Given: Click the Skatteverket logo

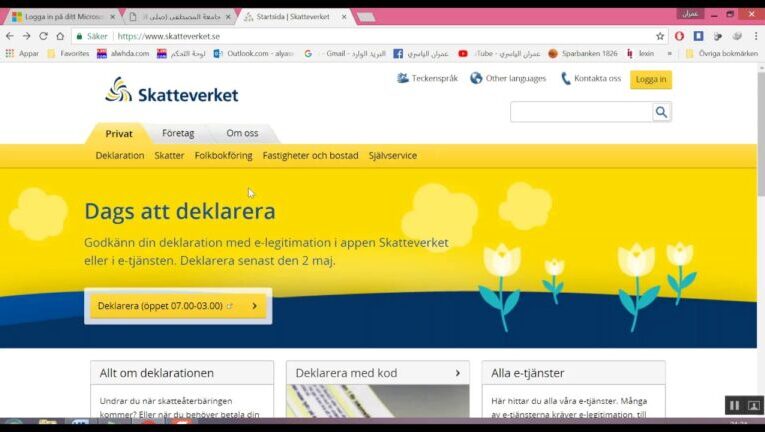Looking at the screenshot, I should [172, 91].
